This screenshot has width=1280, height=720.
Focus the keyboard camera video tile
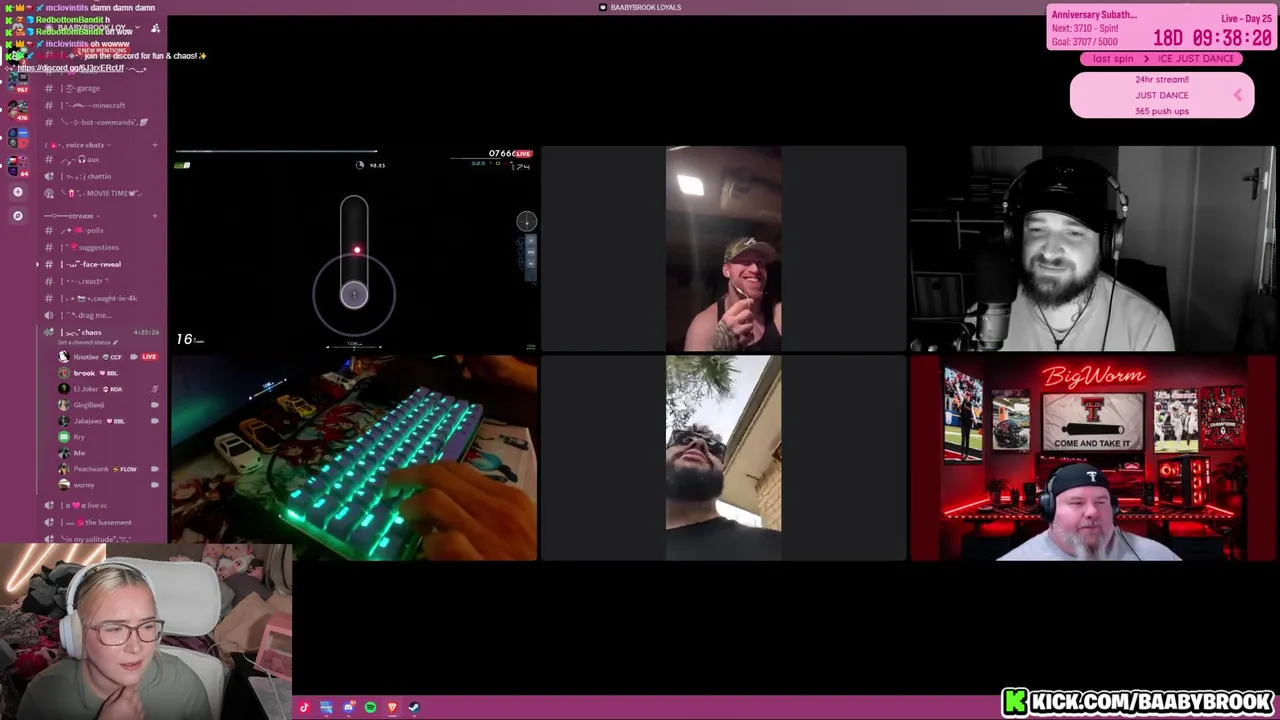point(355,457)
